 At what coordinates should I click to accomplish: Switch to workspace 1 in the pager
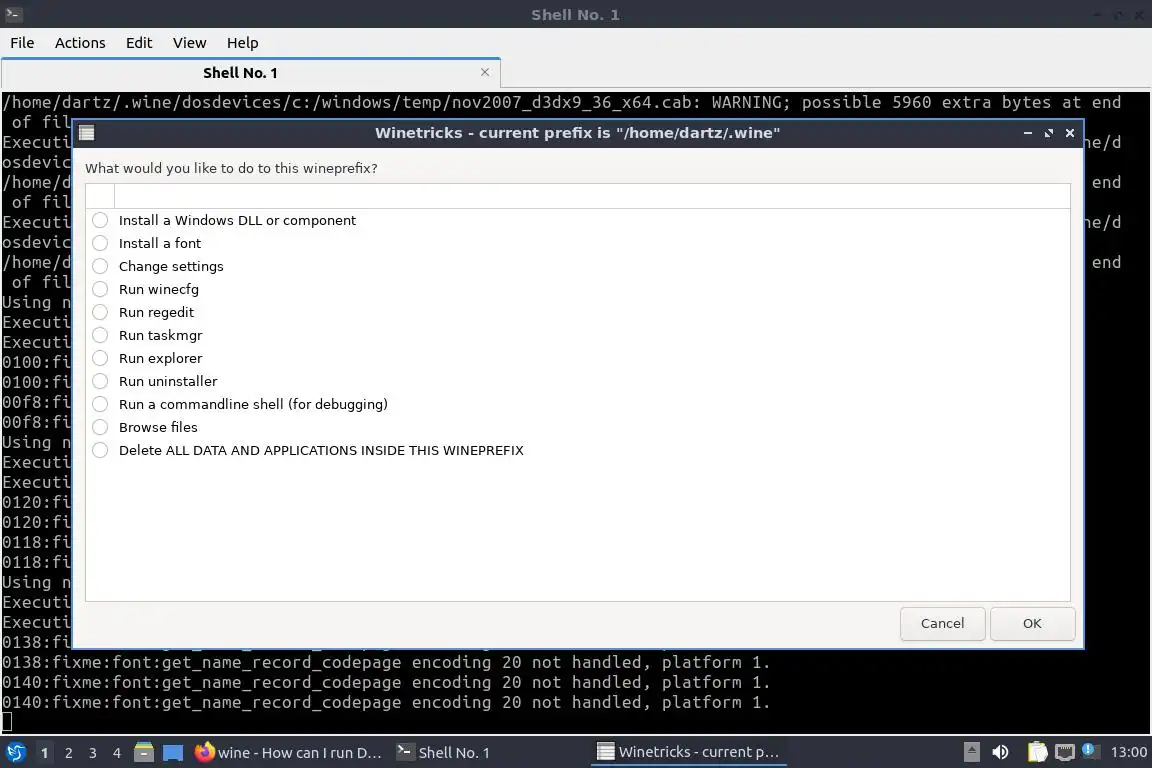point(45,753)
